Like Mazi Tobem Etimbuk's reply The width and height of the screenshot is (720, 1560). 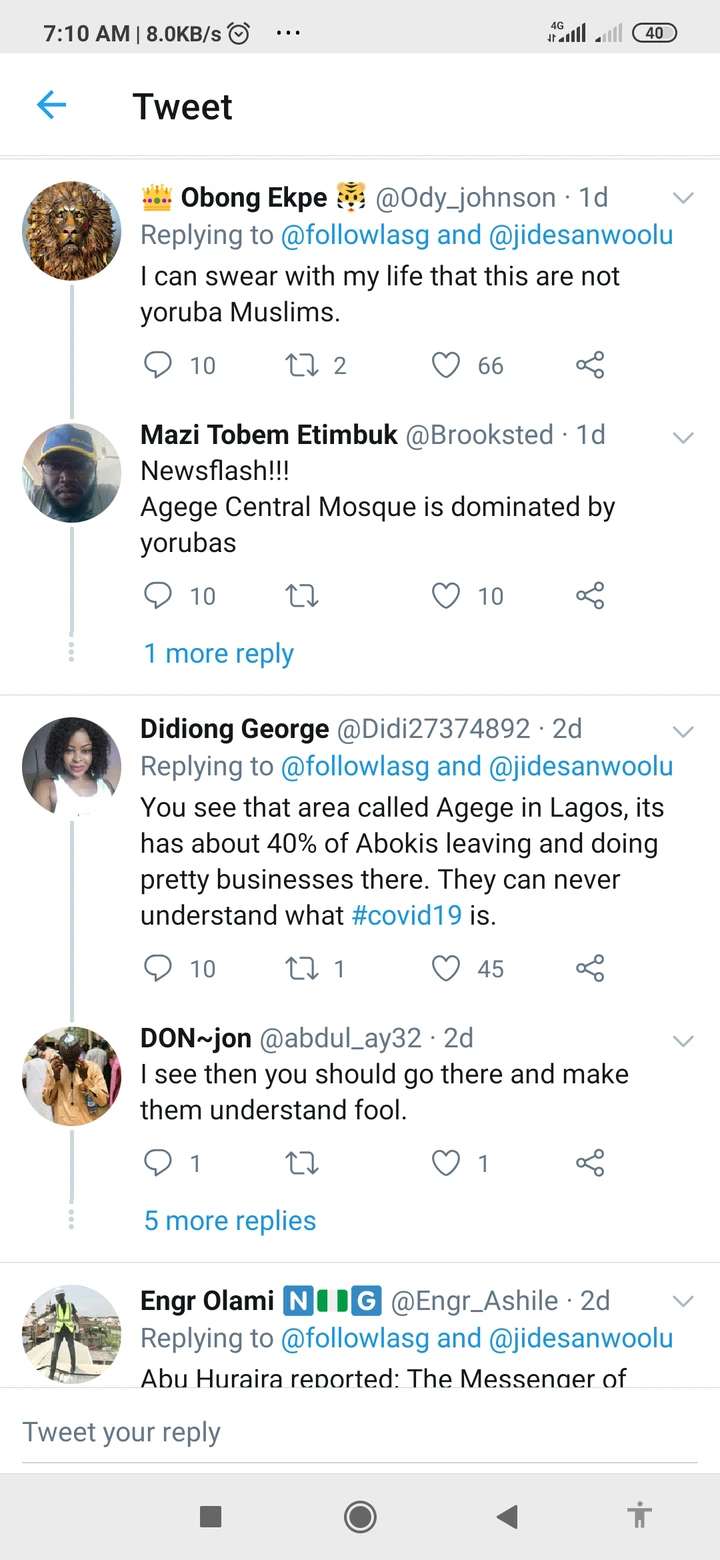[x=446, y=596]
